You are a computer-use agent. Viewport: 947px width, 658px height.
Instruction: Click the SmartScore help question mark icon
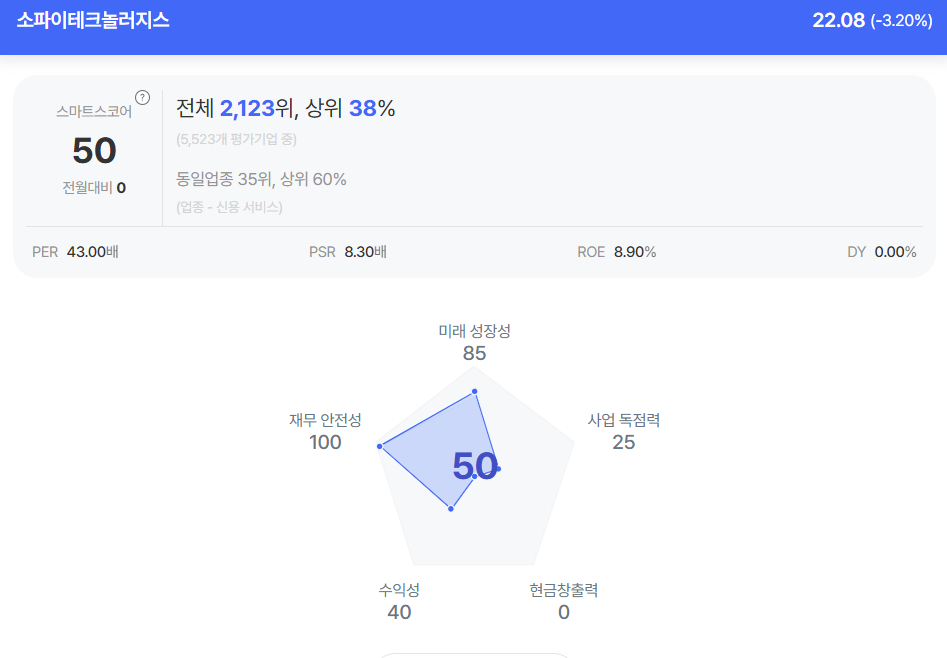tap(142, 97)
